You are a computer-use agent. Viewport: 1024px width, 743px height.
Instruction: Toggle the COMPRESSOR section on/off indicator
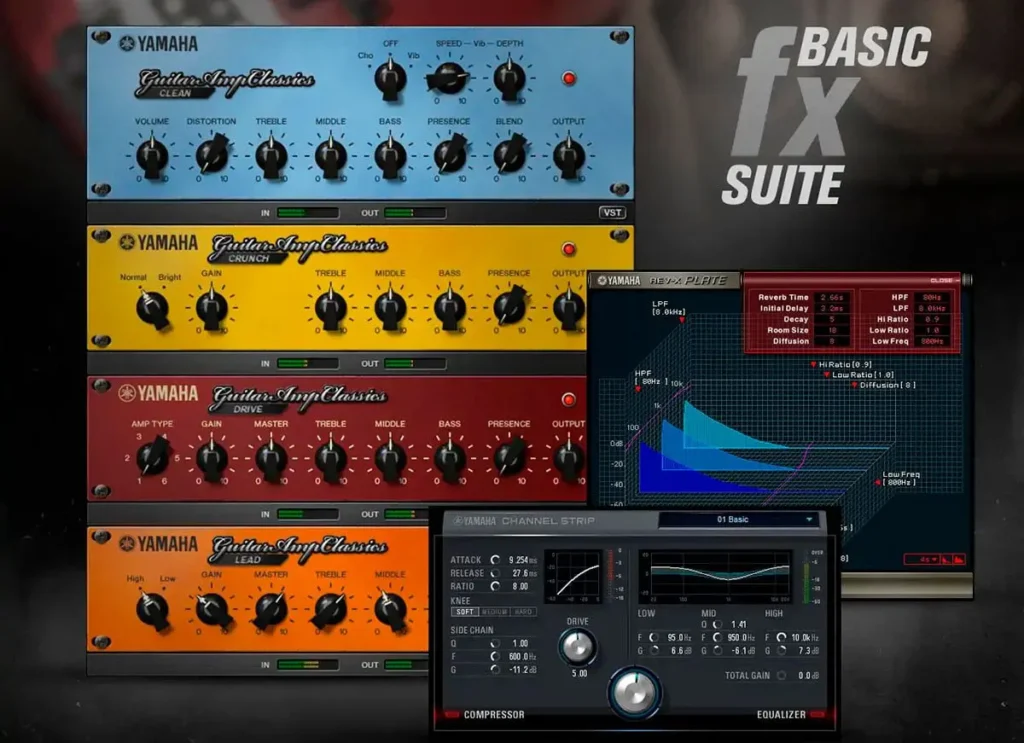(451, 715)
